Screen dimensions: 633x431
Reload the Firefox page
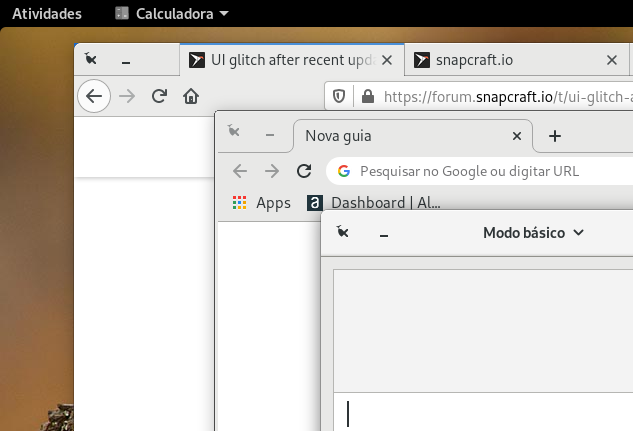pos(158,97)
